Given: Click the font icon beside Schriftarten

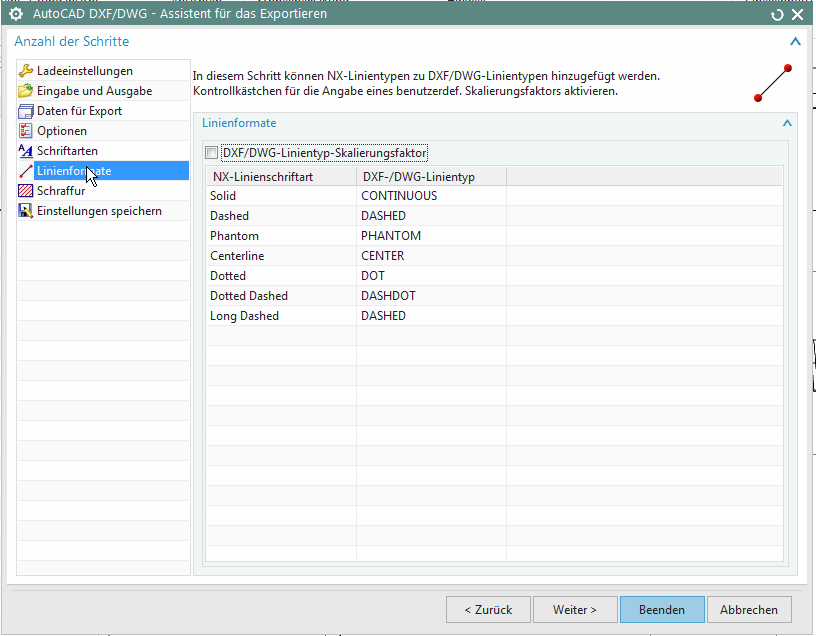Looking at the screenshot, I should coord(26,151).
